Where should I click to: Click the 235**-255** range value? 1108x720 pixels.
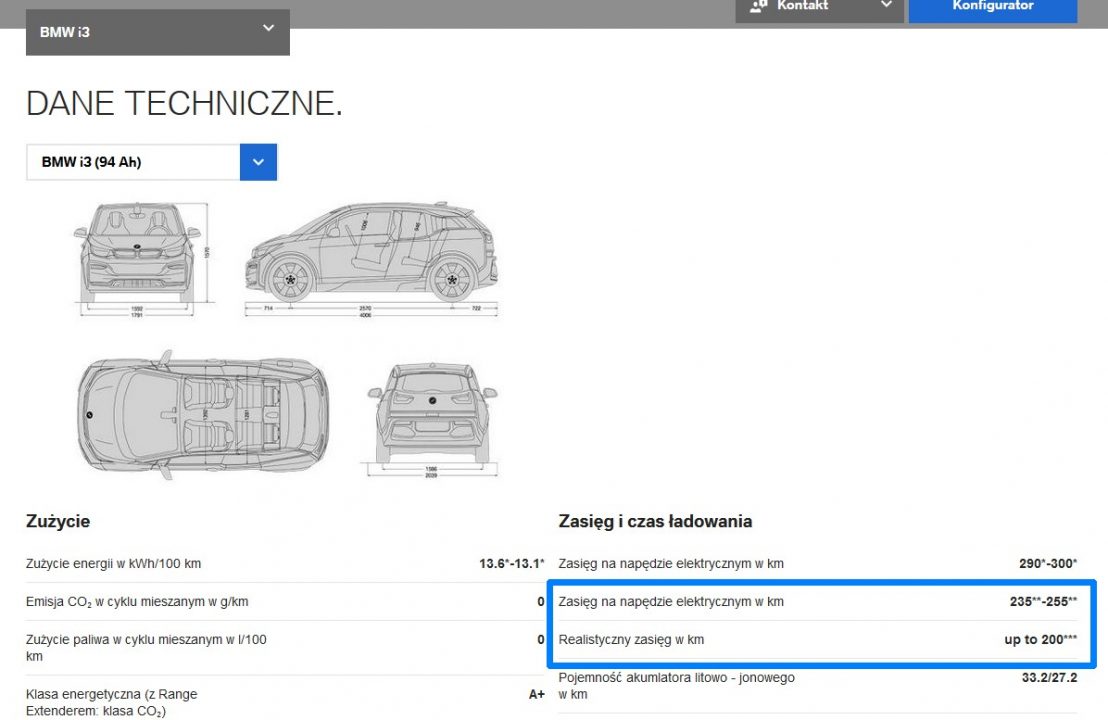pyautogui.click(x=1043, y=602)
